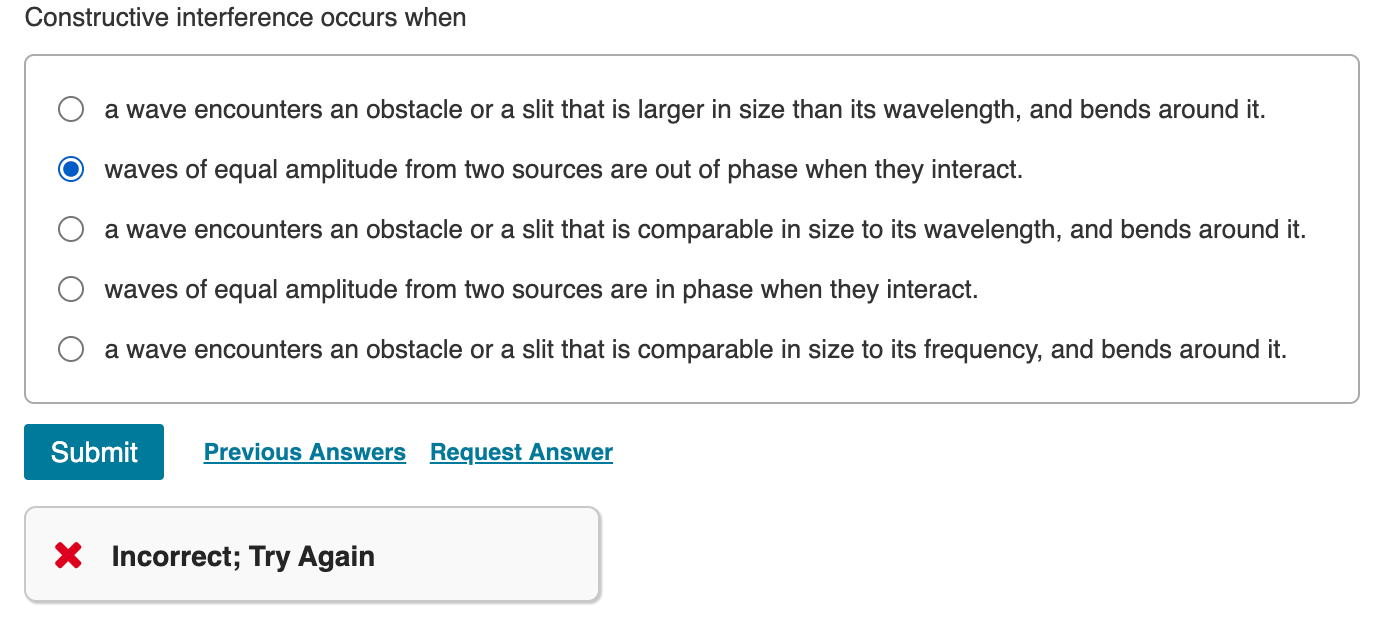Select radio option about larger obstacle bending
Image resolution: width=1396 pixels, height=638 pixels.
70,109
